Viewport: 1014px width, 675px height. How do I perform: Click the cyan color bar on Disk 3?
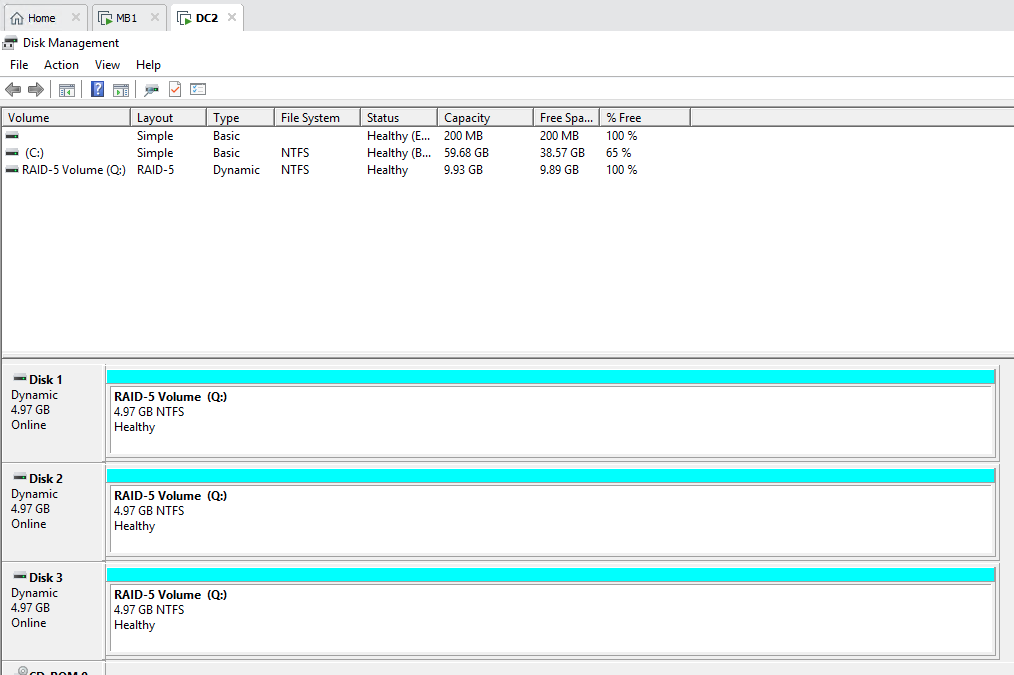[x=550, y=574]
